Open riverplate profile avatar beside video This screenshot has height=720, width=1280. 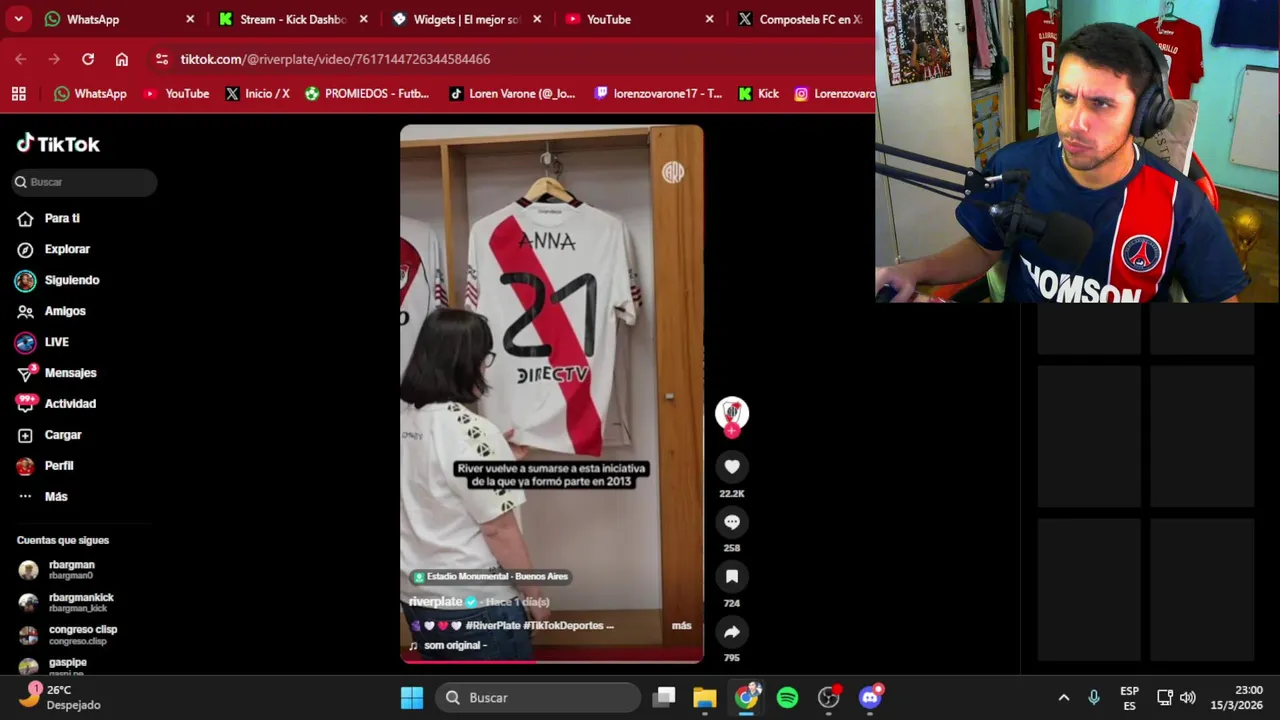(732, 412)
